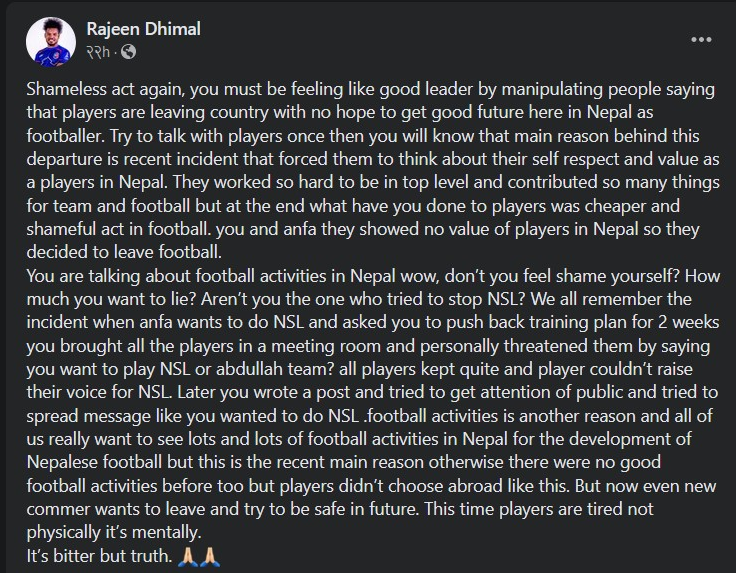Click the phrase "Try to talk with players"
This screenshot has width=736, height=573.
[240, 131]
